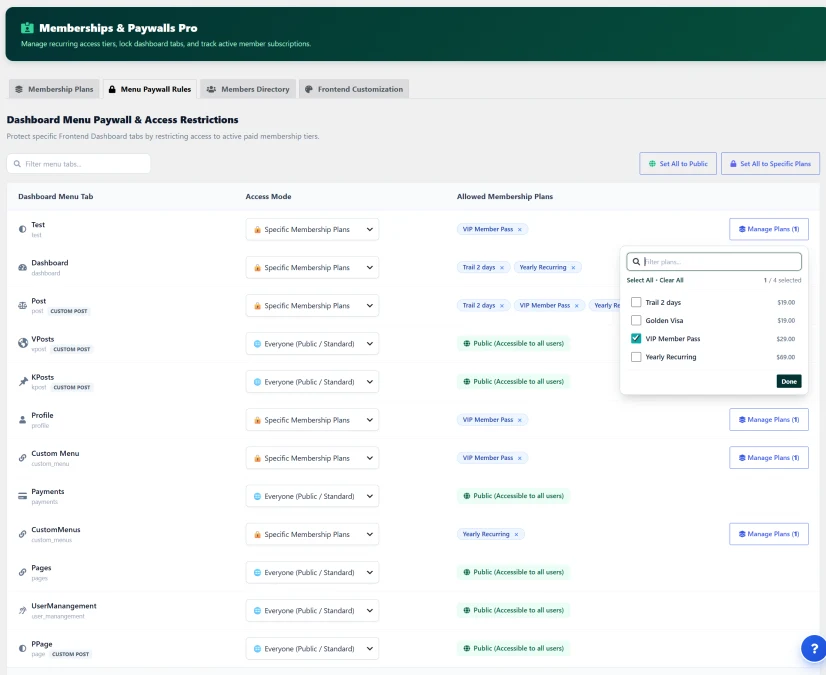Click the UserManangement row icon
Image resolution: width=826 pixels, height=675 pixels.
point(22,610)
